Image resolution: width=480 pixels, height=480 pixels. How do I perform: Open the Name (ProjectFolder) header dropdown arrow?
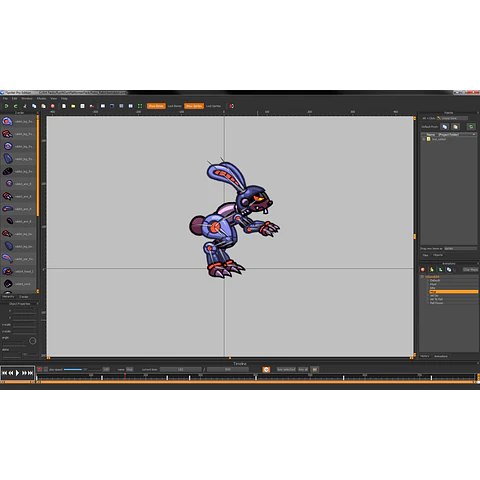[474, 134]
